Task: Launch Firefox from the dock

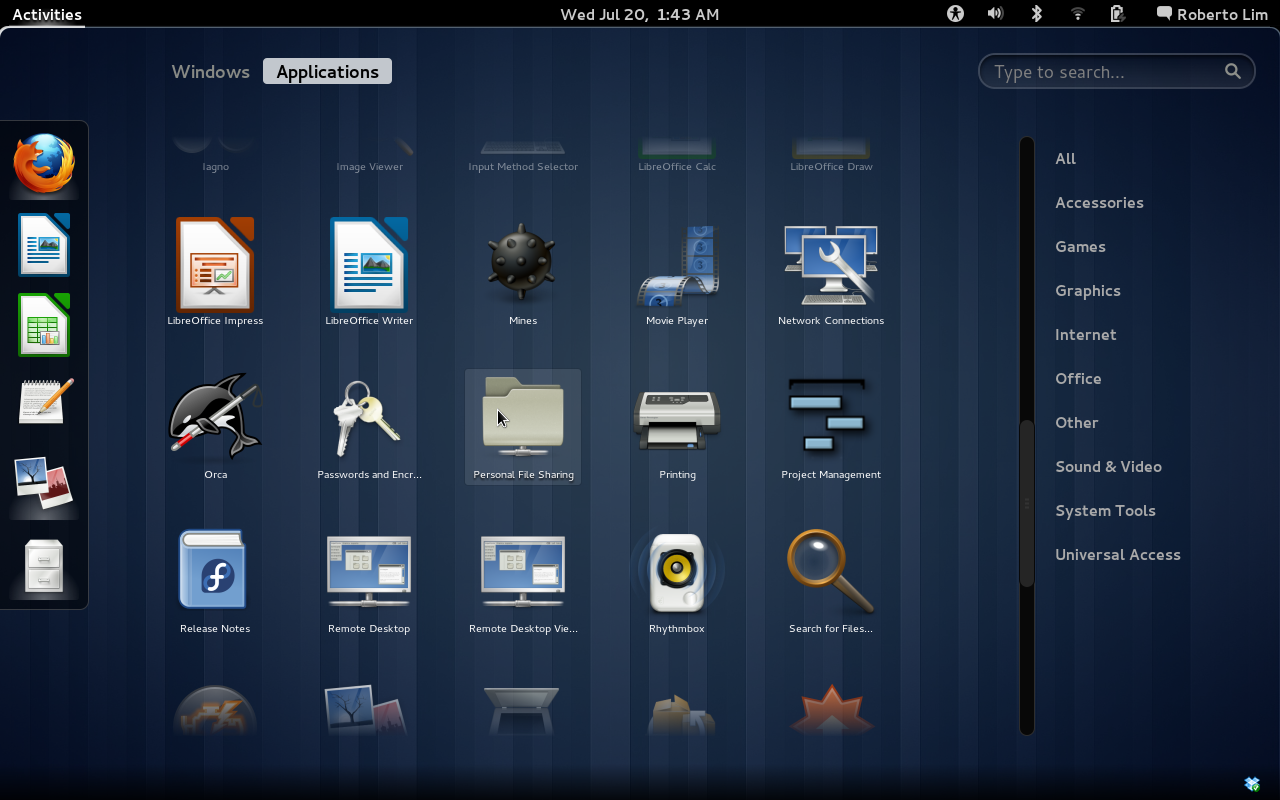Action: tap(44, 162)
